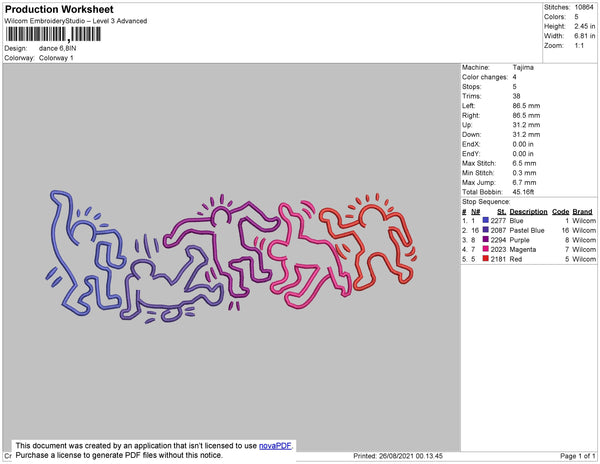Click the 'Code' column header
The height and width of the screenshot is (464, 600).
pos(561,212)
